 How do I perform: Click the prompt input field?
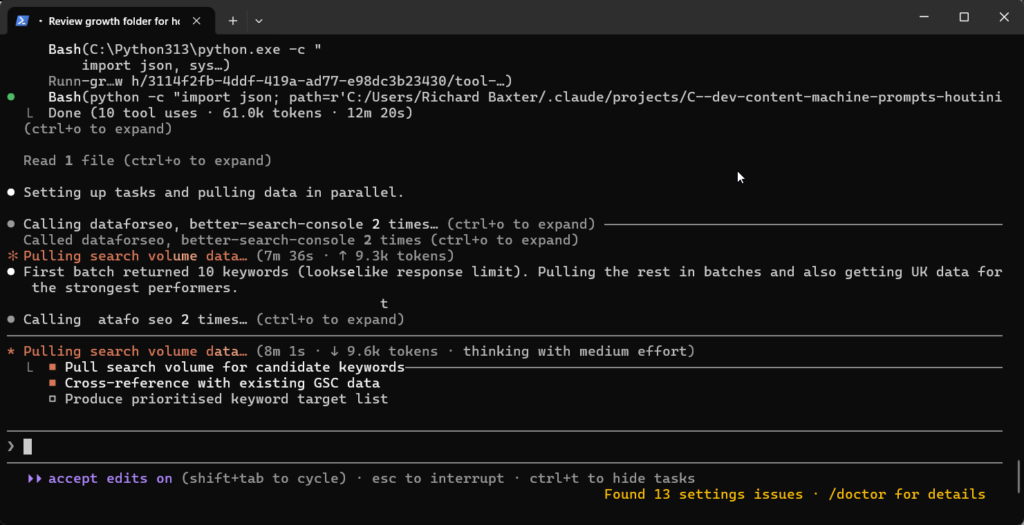pos(500,446)
